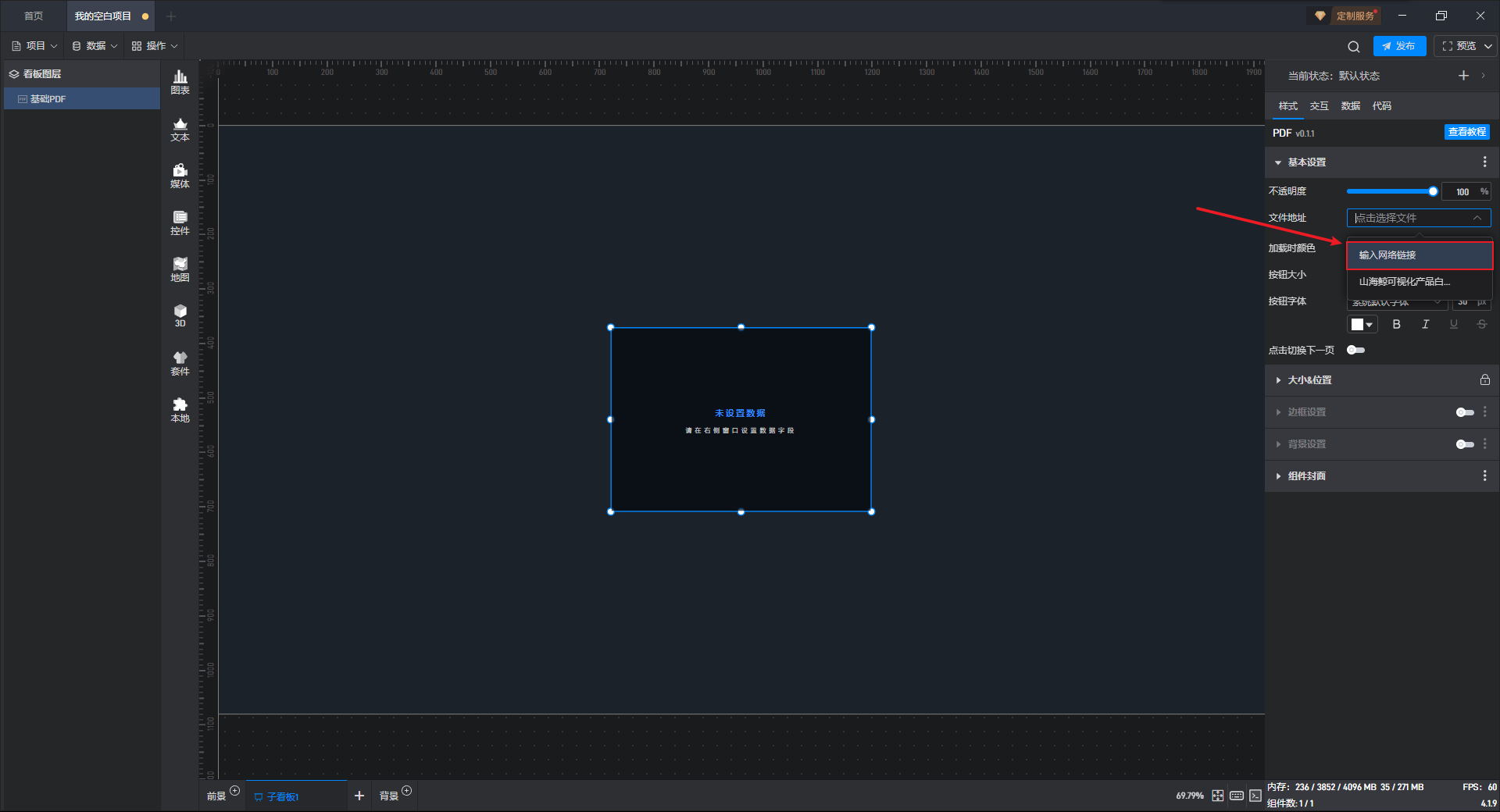Expand the 大小&位置 section
Screen dimensions: 1500x812
point(1309,380)
